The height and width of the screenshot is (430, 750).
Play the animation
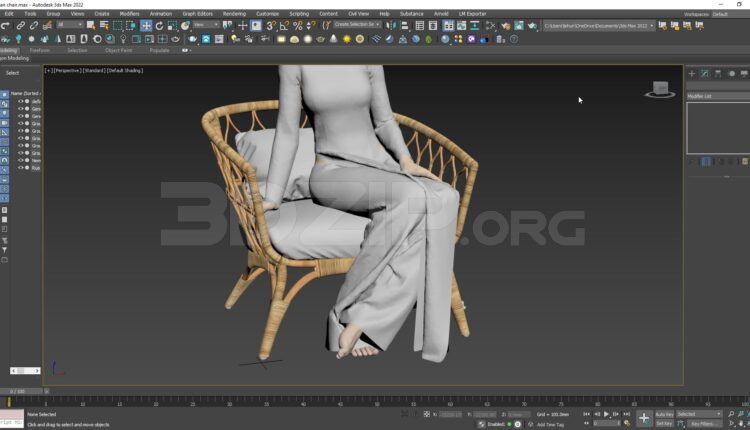point(606,414)
